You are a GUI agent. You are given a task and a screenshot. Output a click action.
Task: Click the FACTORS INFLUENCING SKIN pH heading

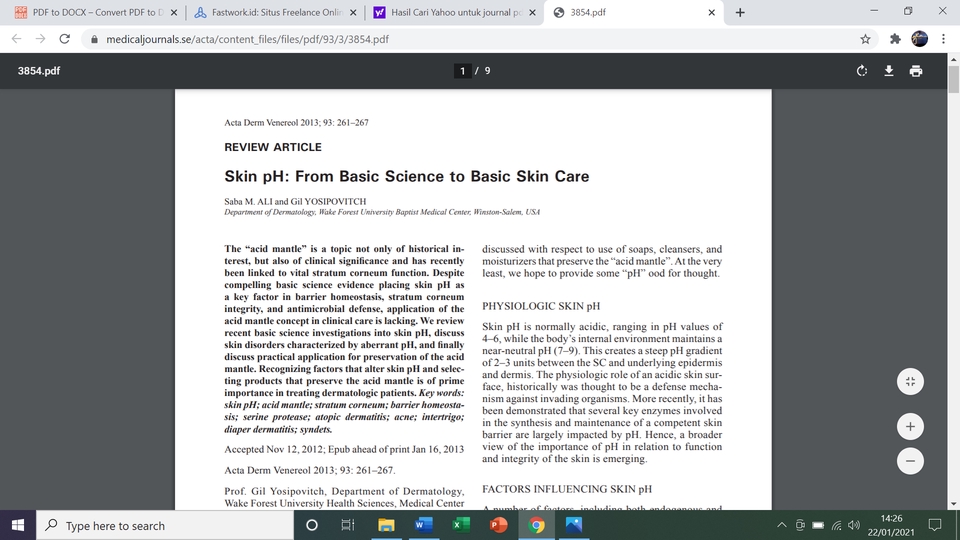pos(567,489)
